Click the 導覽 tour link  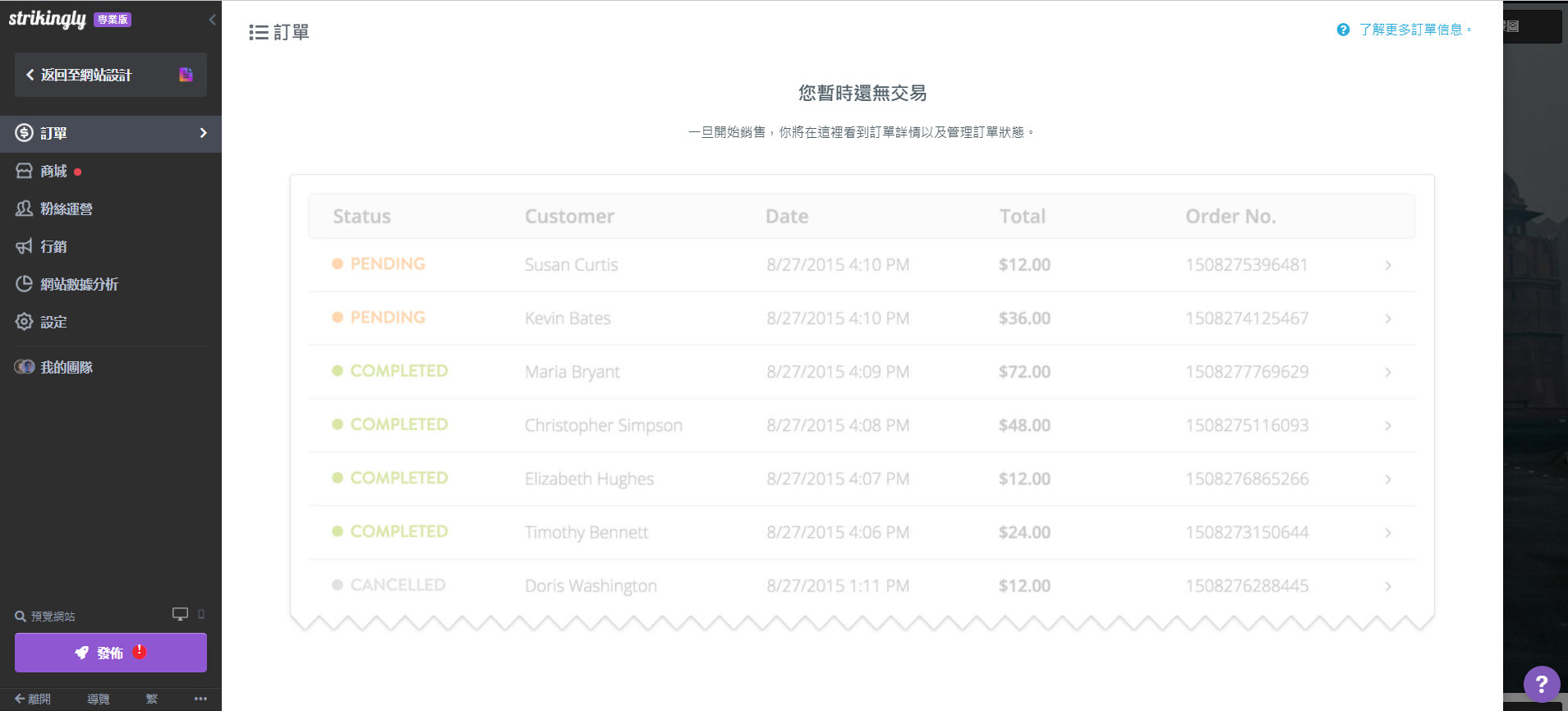[x=99, y=699]
